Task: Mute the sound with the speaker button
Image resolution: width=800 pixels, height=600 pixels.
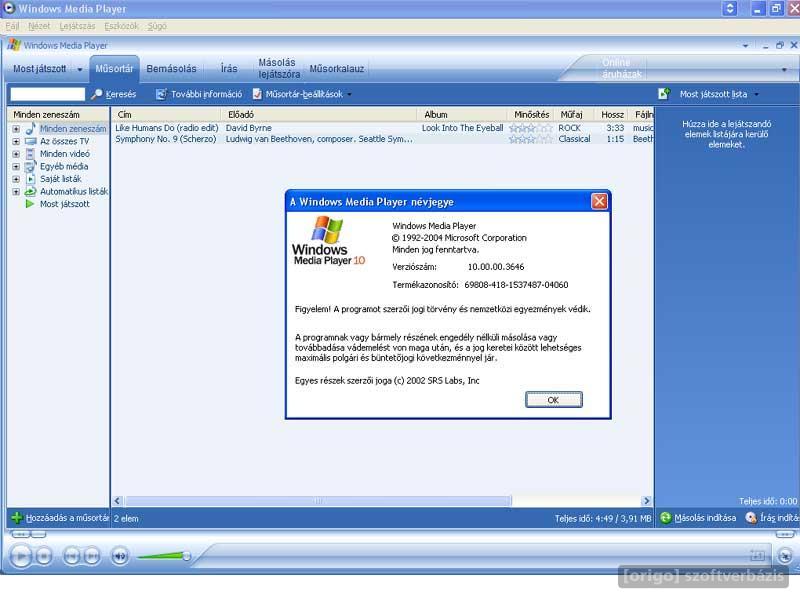Action: (120, 556)
